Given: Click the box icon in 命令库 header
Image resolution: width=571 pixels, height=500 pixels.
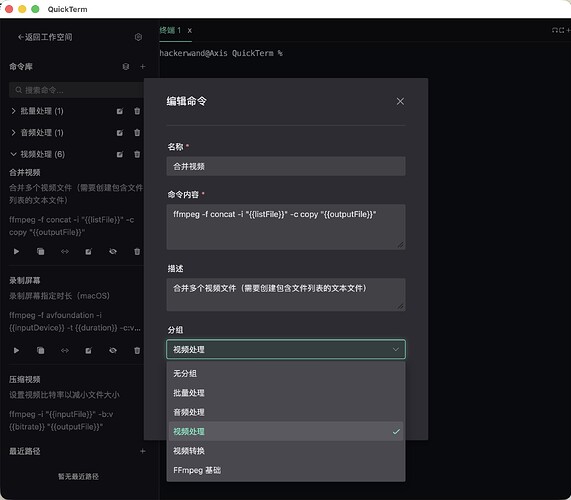Looking at the screenshot, I should click(126, 66).
